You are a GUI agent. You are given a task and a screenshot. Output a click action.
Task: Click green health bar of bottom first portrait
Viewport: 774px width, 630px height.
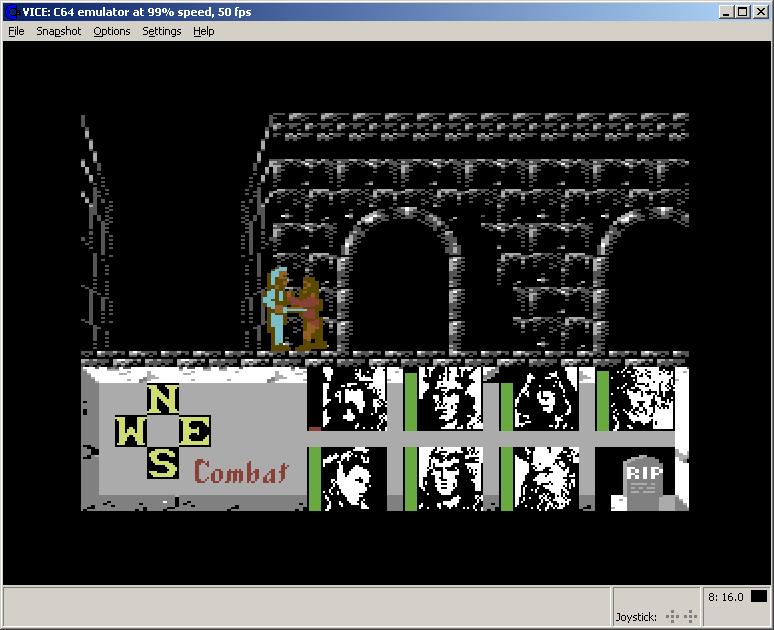pyautogui.click(x=314, y=478)
